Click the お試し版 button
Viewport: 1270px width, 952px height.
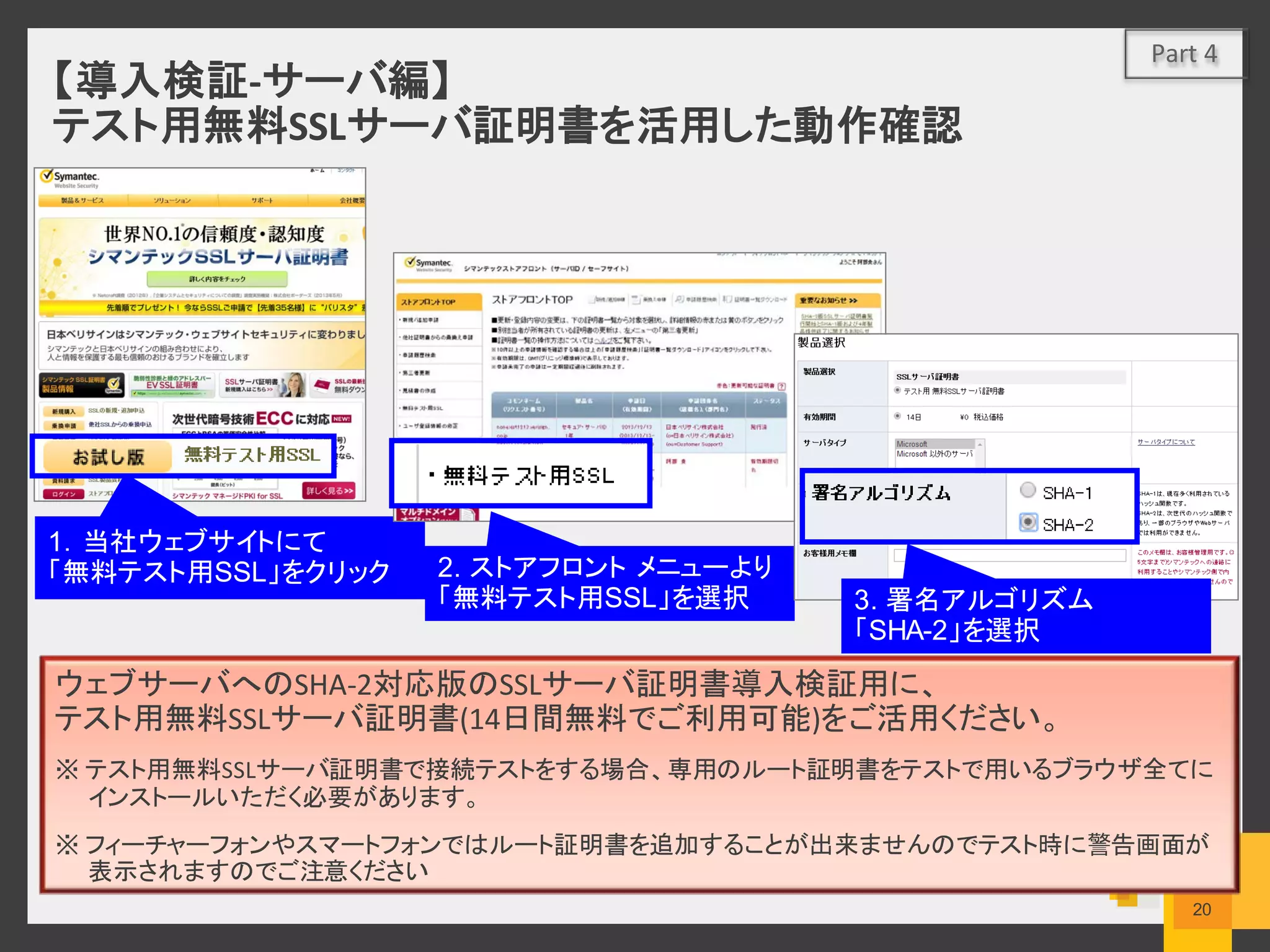107,457
